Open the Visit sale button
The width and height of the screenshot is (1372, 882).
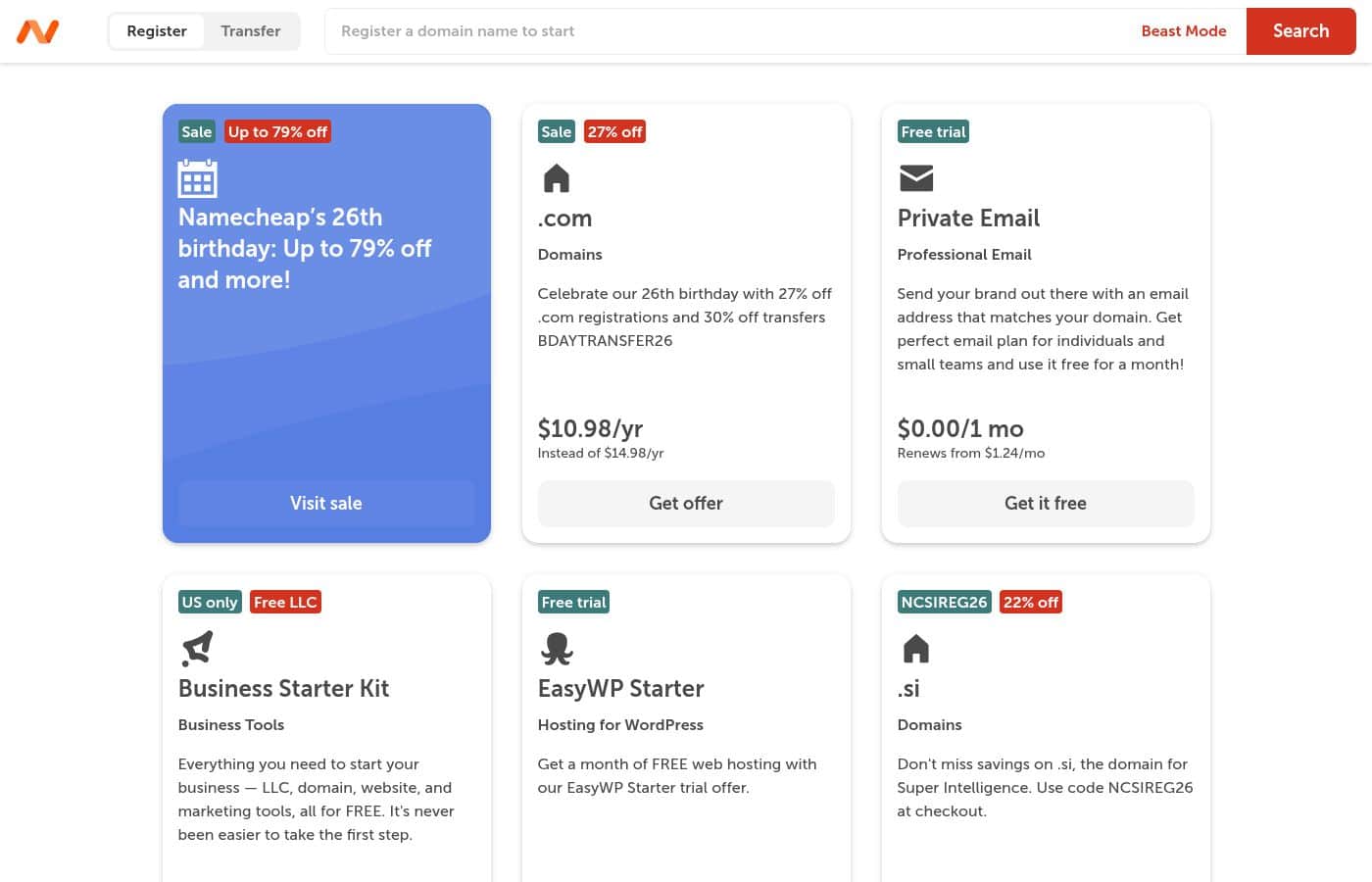coord(326,504)
